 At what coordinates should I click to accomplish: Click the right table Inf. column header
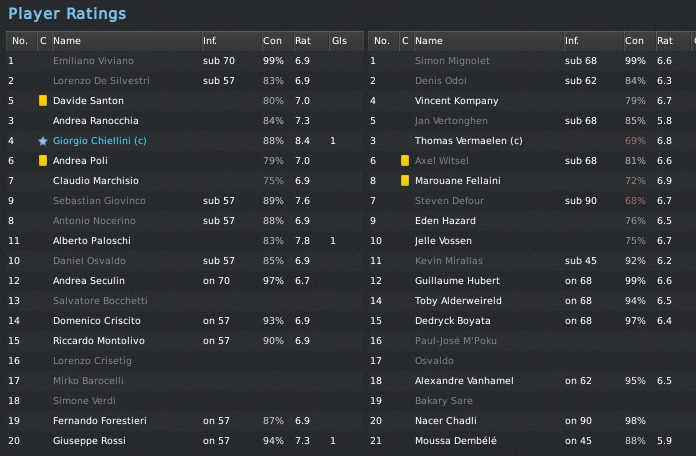572,41
